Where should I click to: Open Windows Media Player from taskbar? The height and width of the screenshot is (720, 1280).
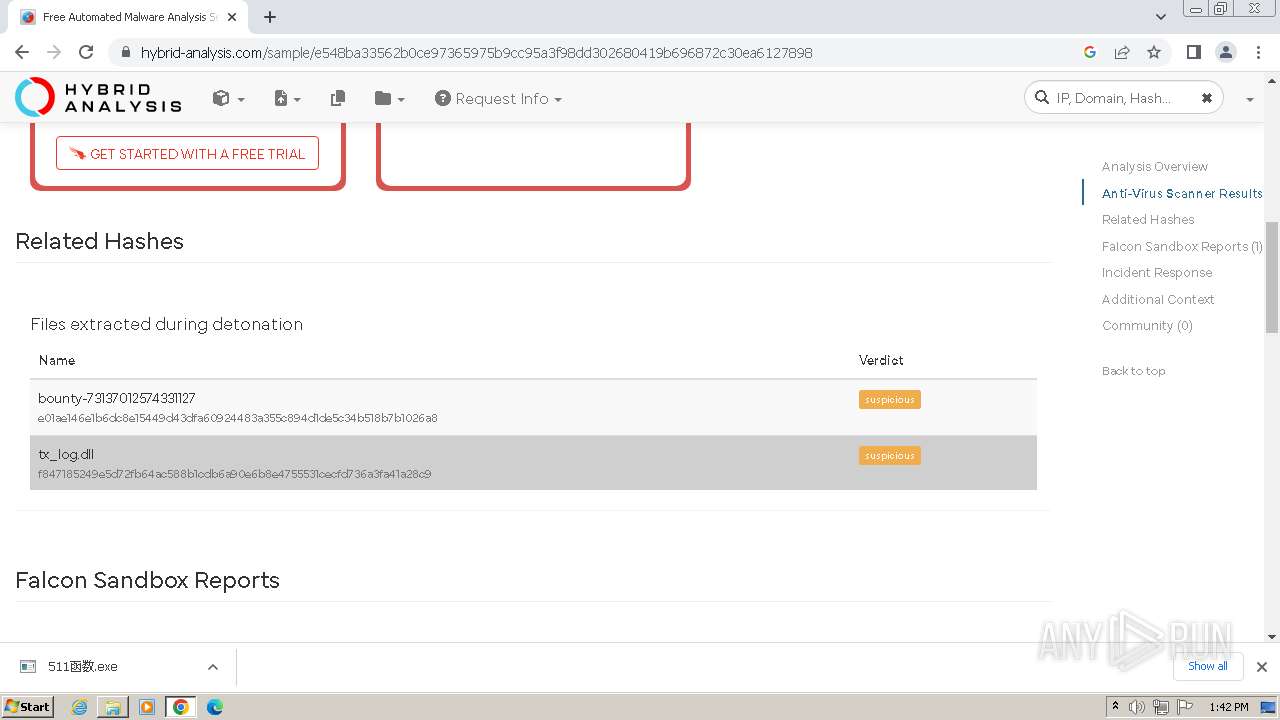147,707
